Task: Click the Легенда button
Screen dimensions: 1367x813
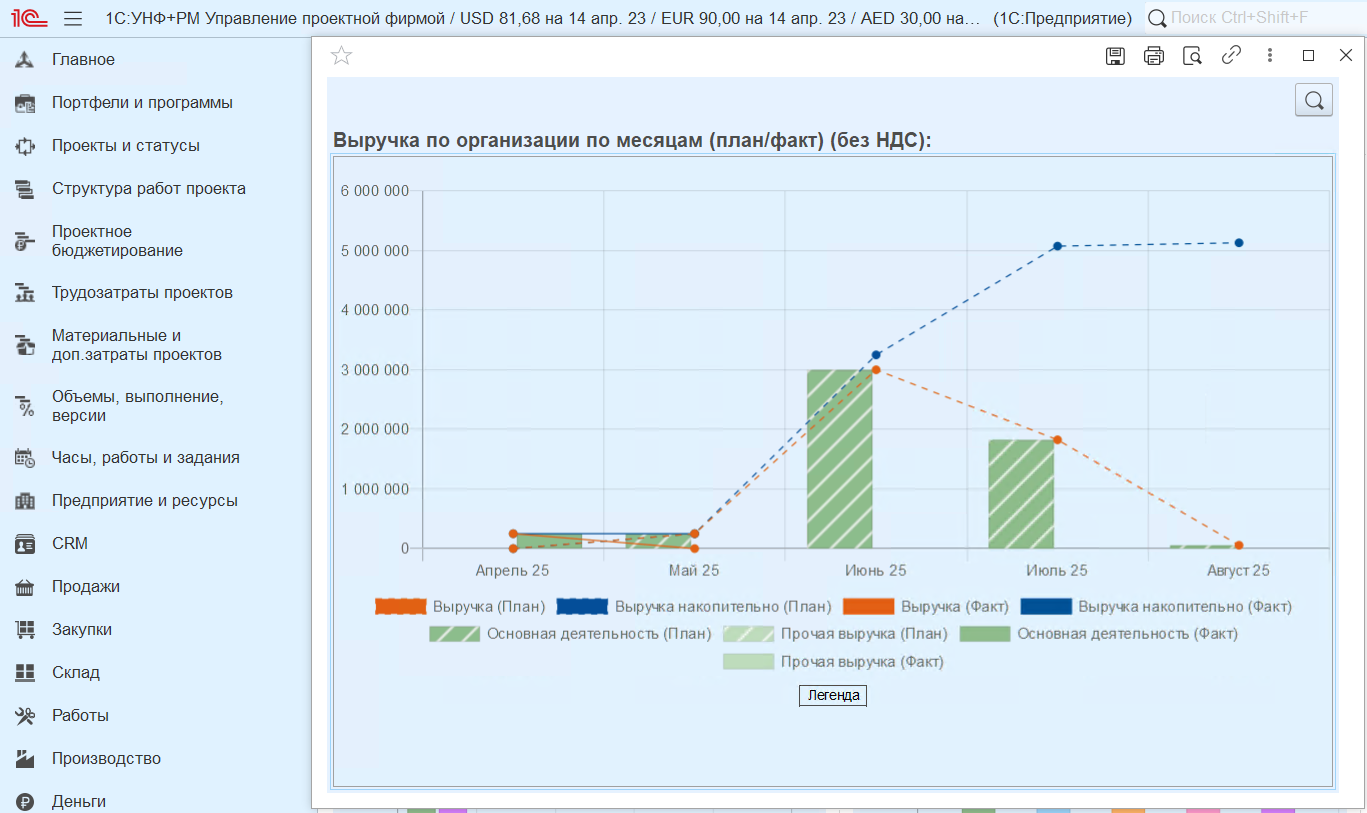Action: coord(833,695)
